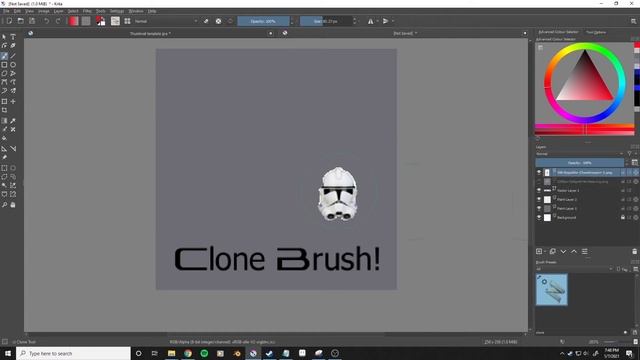
Task: Select the Polygon tool
Action: [x=4, y=73]
